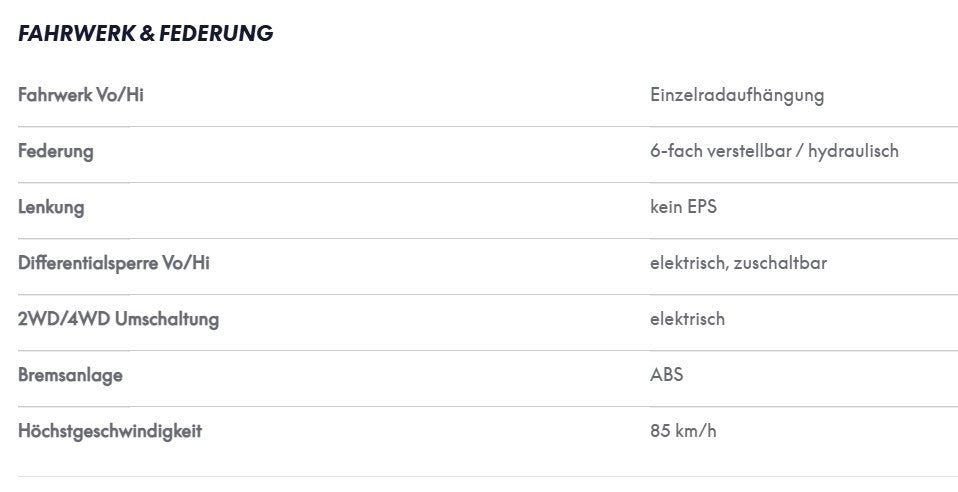Click the 6-fach verstellbar / hydraulisch value
This screenshot has width=958, height=492.
coord(774,152)
